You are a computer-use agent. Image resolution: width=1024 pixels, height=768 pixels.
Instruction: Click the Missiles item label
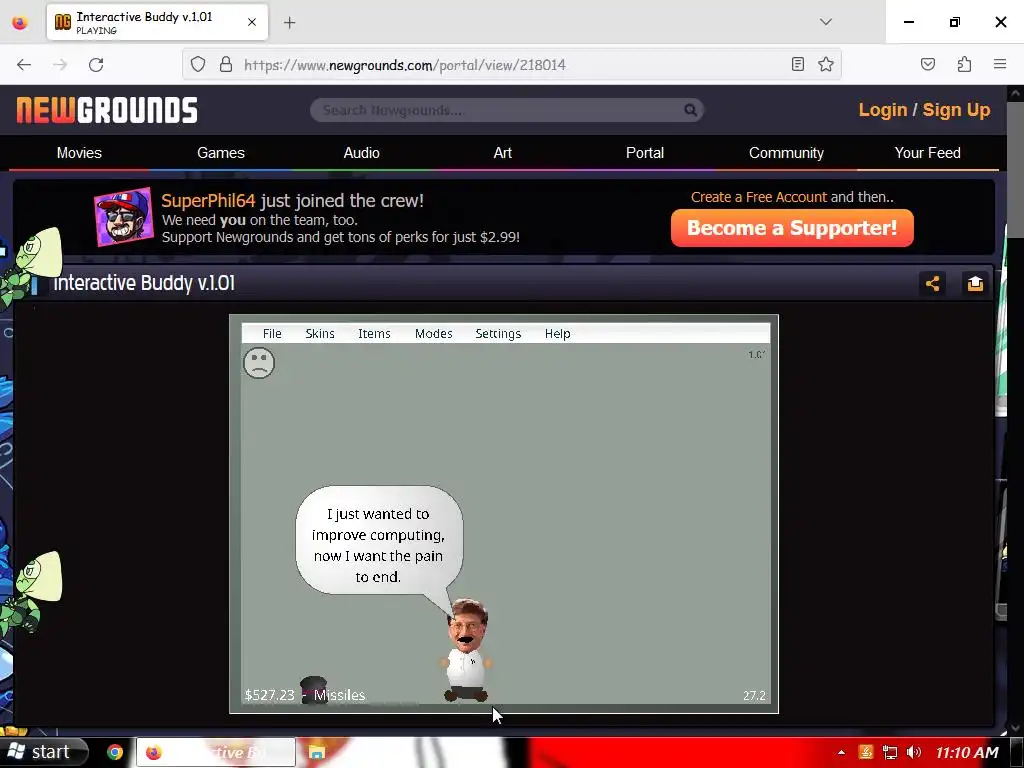tap(340, 695)
